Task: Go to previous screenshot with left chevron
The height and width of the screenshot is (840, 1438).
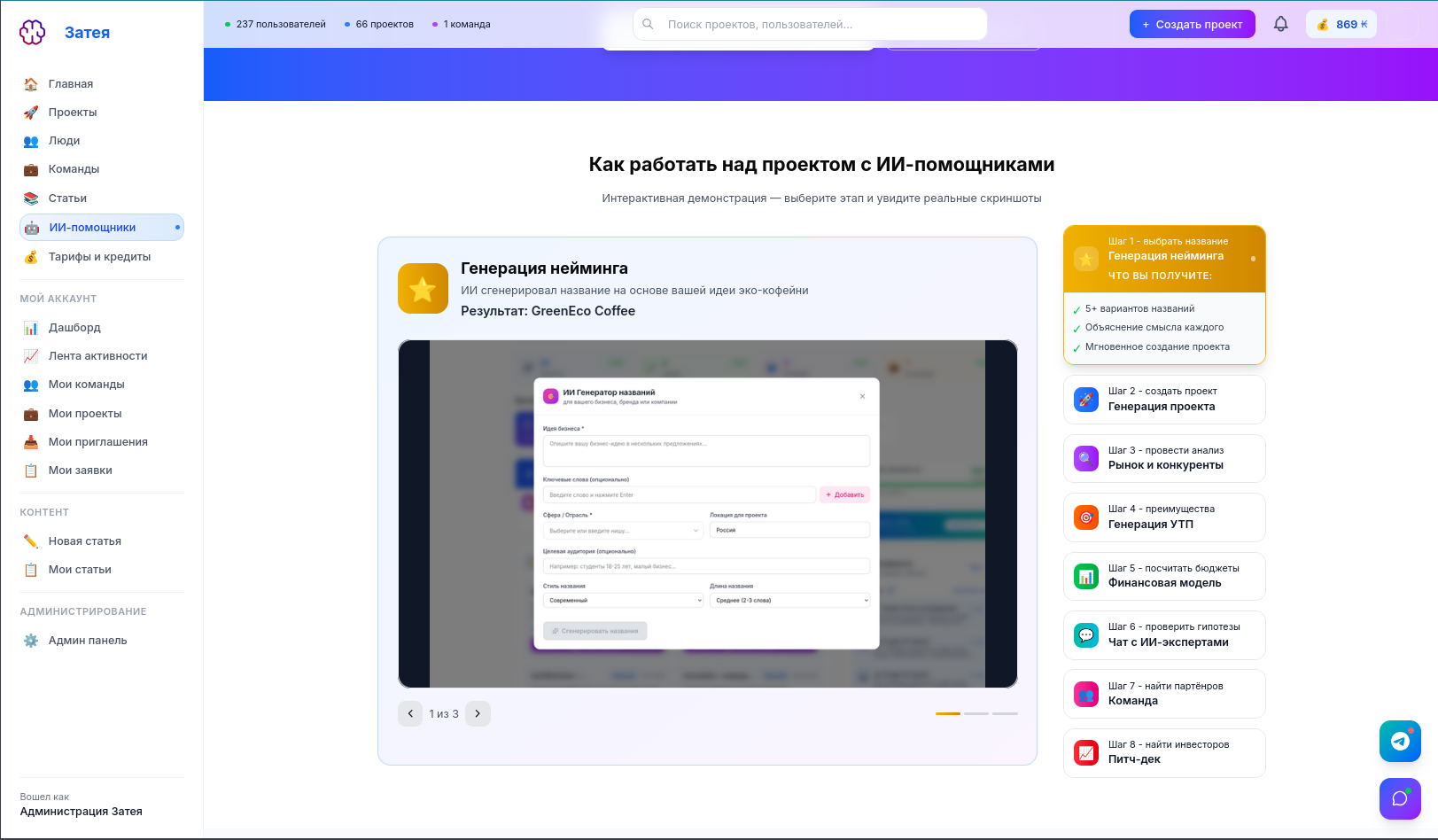Action: click(410, 713)
